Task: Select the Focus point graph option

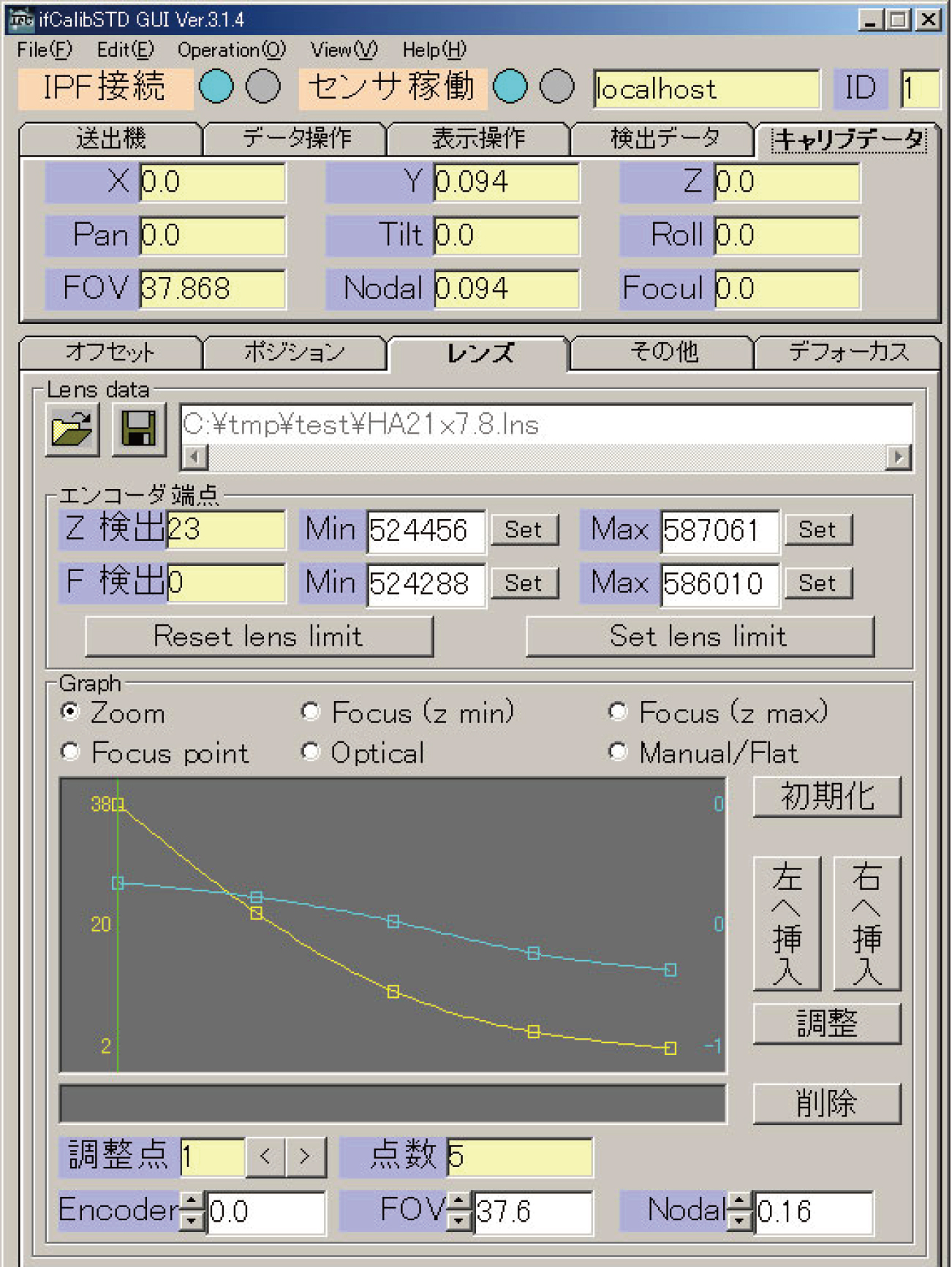Action: coord(71,752)
